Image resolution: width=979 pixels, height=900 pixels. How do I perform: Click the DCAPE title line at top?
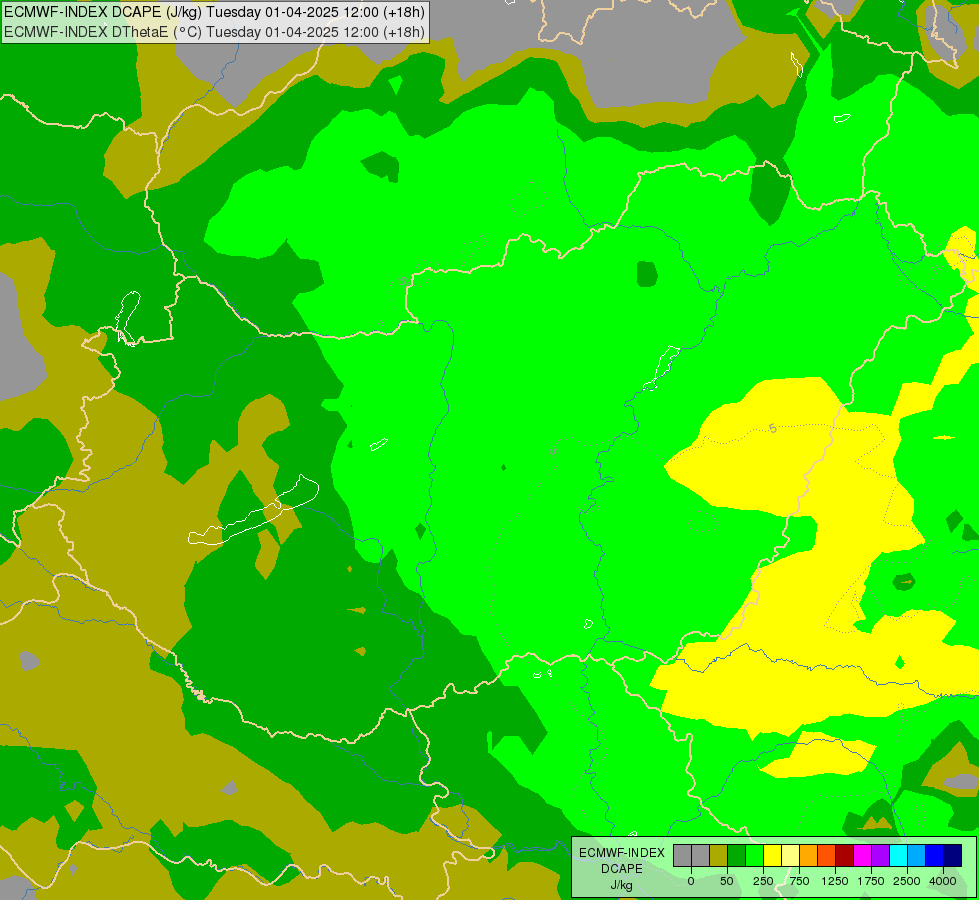(x=214, y=12)
